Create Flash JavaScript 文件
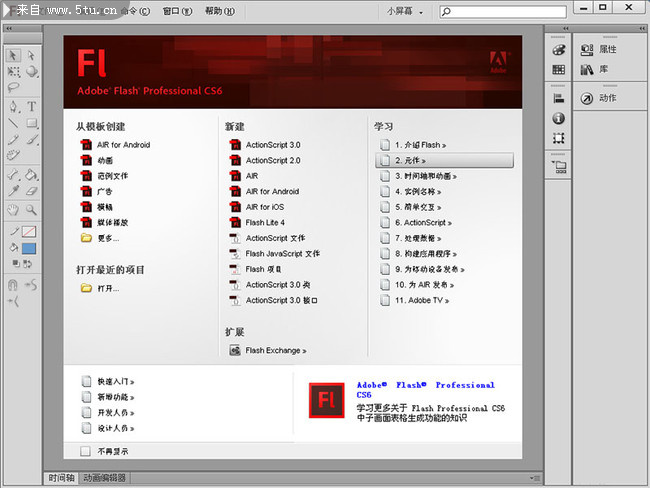The image size is (650, 488). tap(274, 253)
